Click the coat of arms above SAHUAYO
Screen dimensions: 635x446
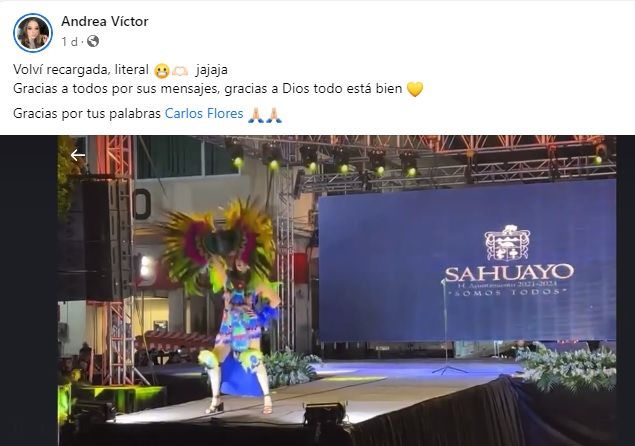[508, 243]
